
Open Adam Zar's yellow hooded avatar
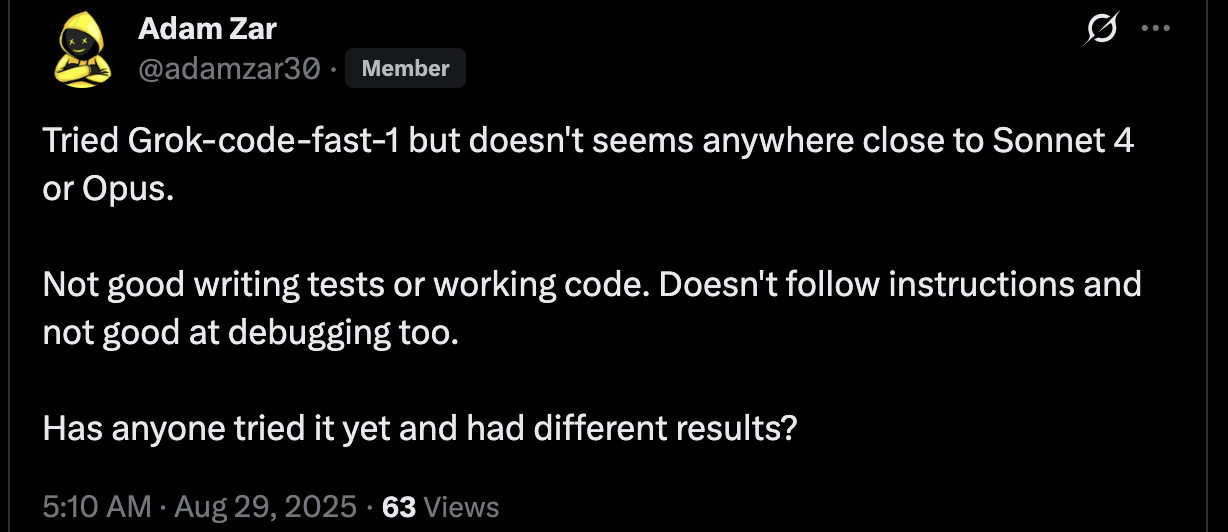coord(81,51)
